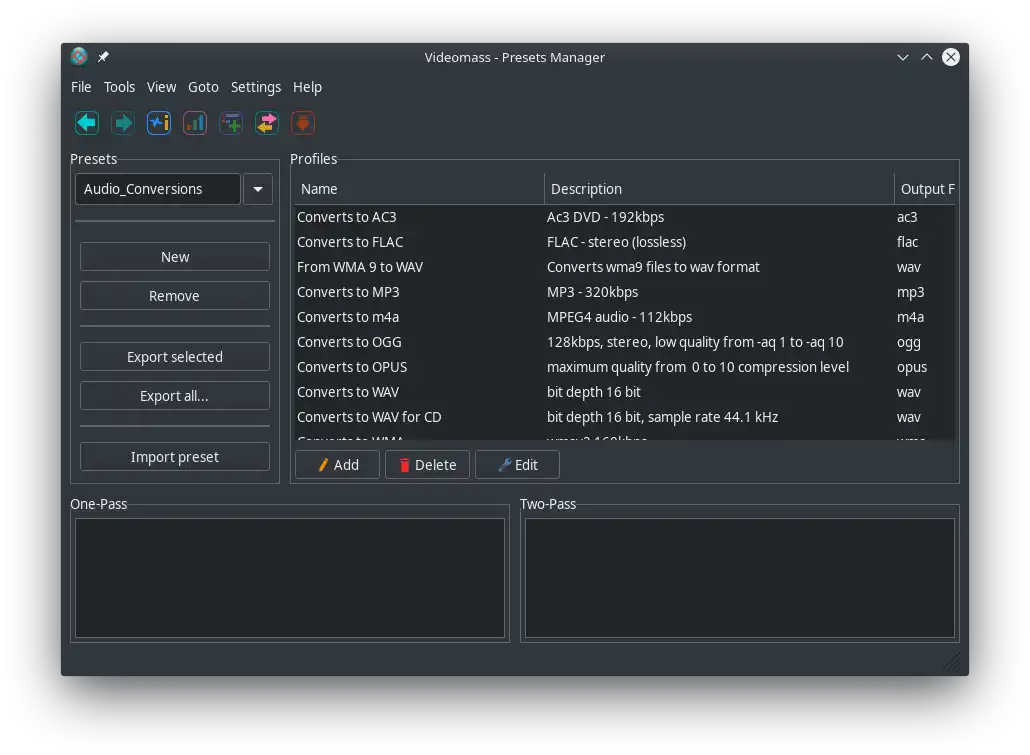Click the Output F column header
Screen dimensions: 1030x755
tap(925, 189)
